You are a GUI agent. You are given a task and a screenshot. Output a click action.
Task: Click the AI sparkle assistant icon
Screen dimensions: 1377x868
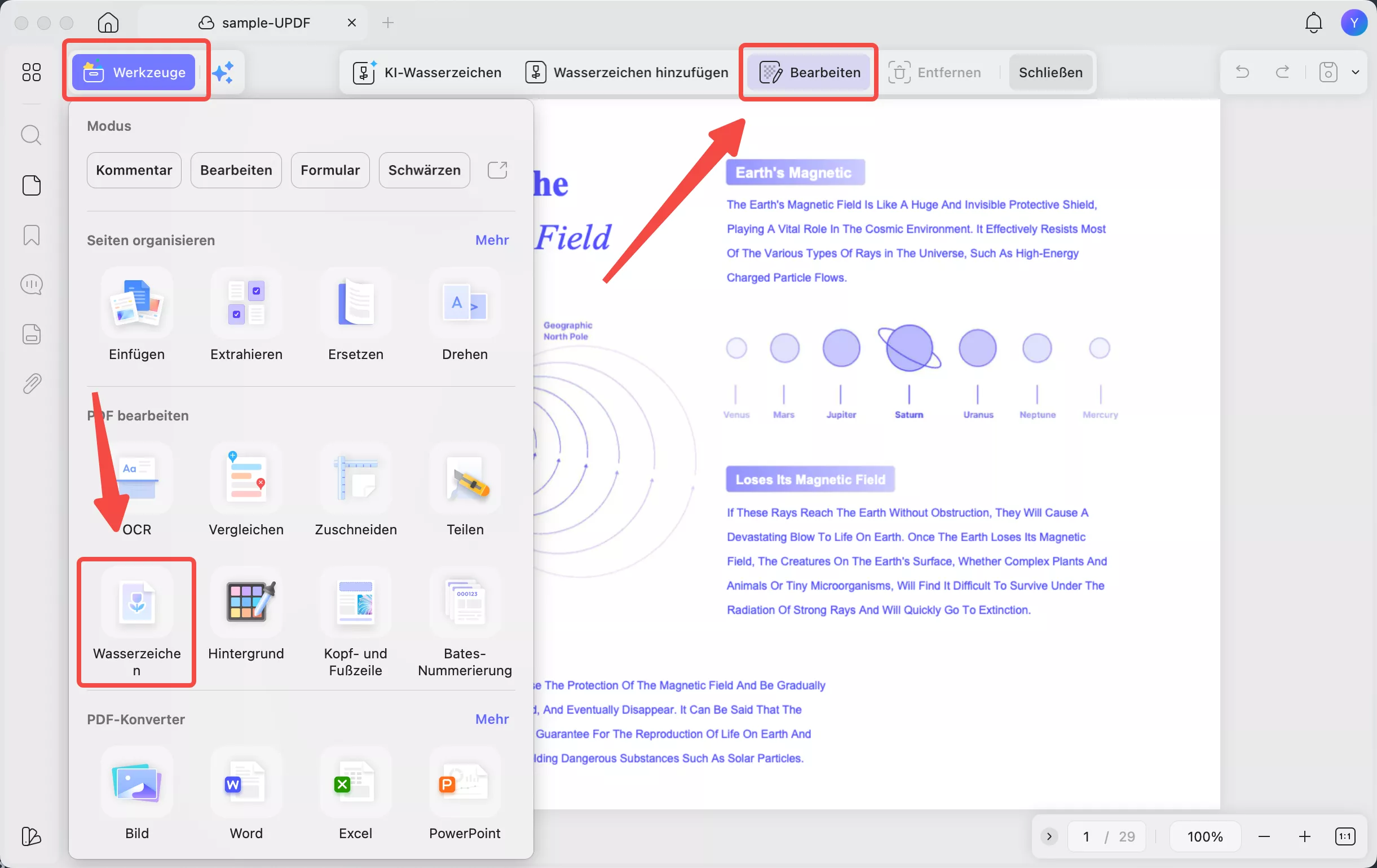(x=223, y=73)
